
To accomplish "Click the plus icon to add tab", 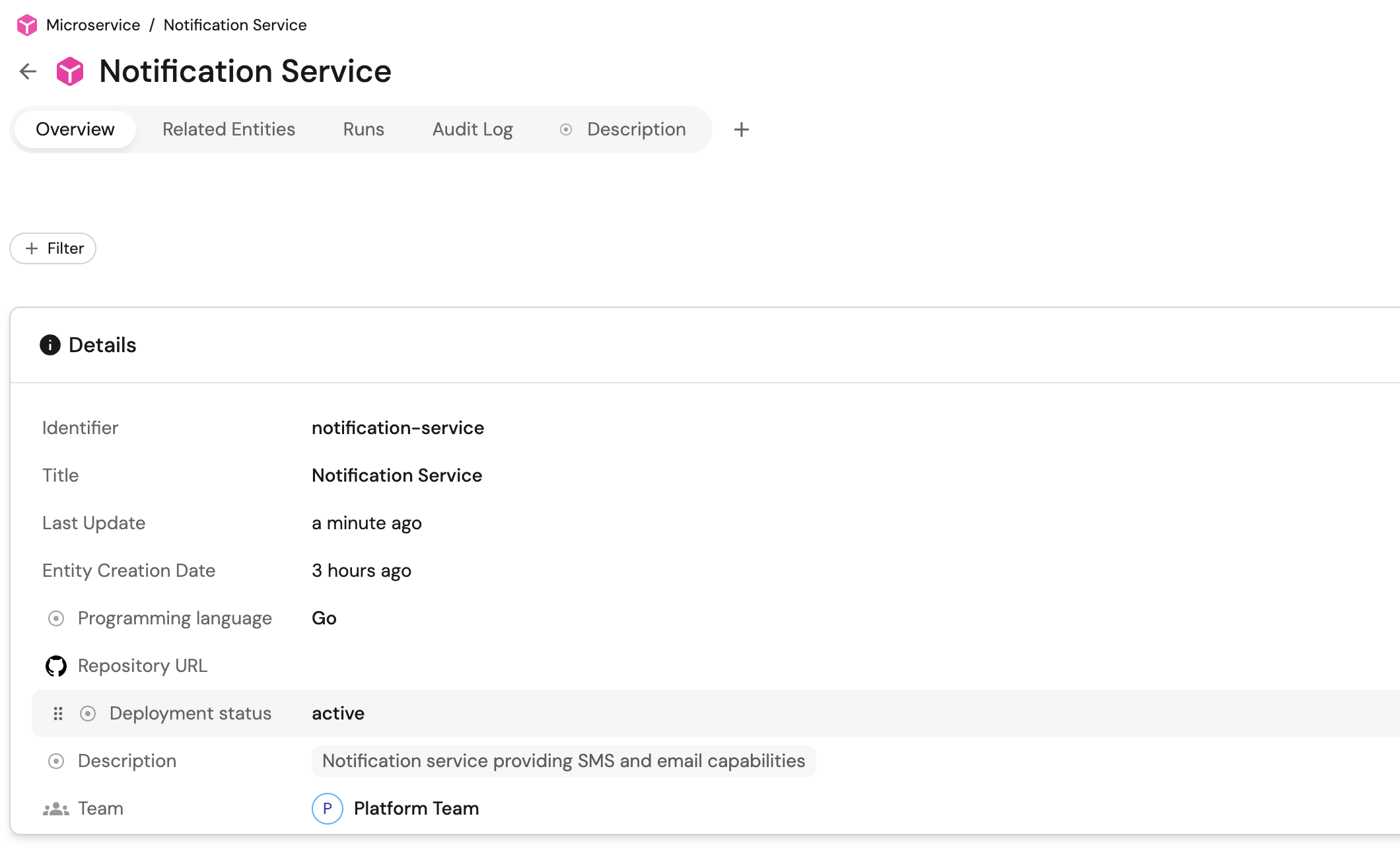I will click(x=741, y=129).
